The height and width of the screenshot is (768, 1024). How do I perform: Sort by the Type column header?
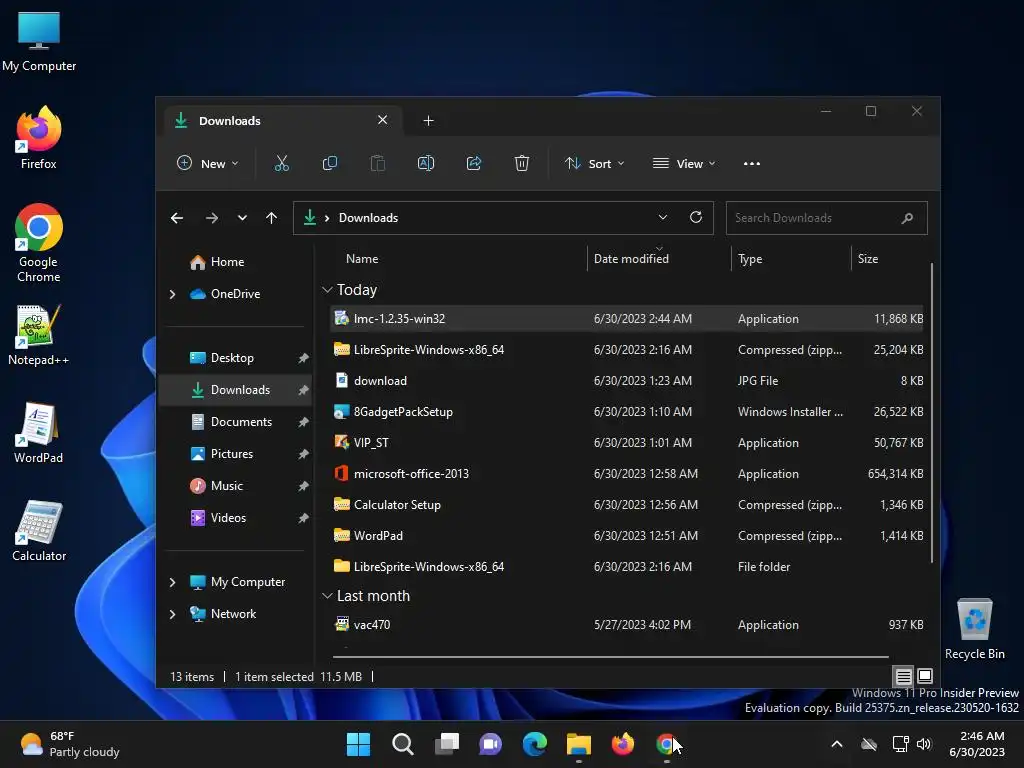(750, 259)
